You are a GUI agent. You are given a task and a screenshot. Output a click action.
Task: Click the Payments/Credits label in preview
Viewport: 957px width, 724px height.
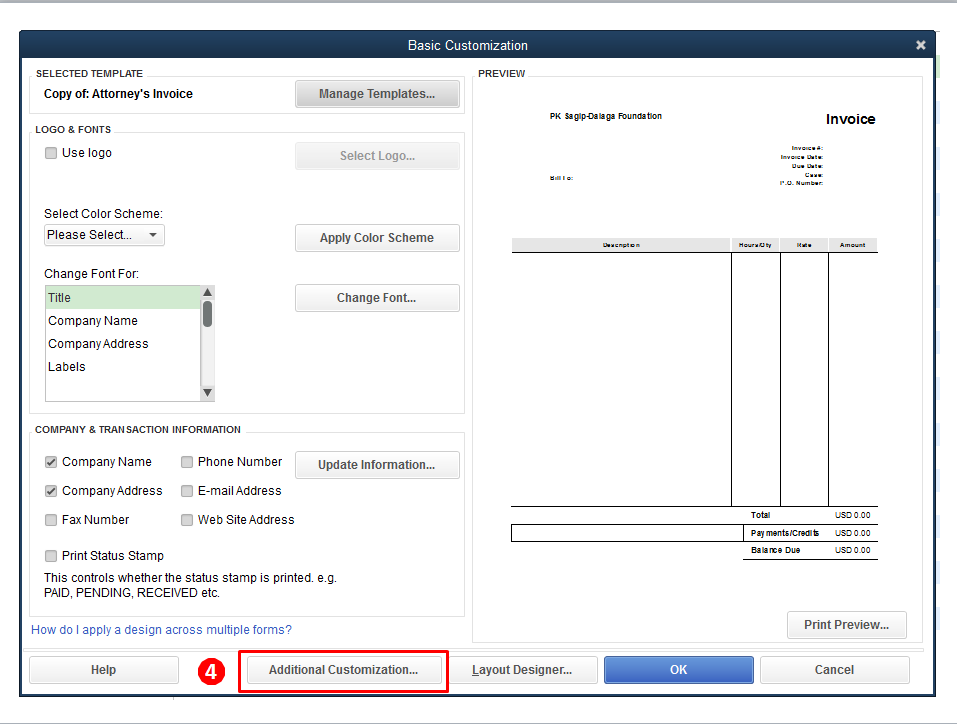[x=785, y=533]
